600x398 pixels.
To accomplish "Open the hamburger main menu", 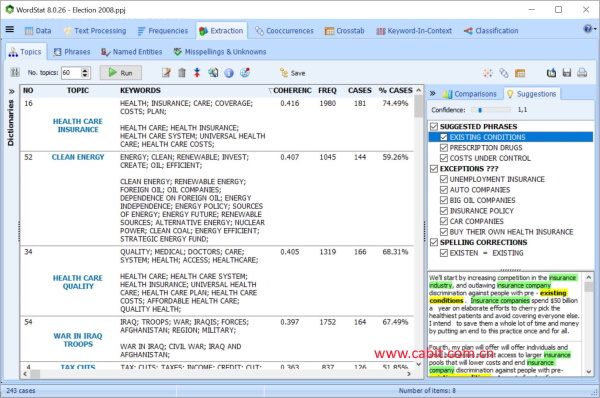I will 10,29.
